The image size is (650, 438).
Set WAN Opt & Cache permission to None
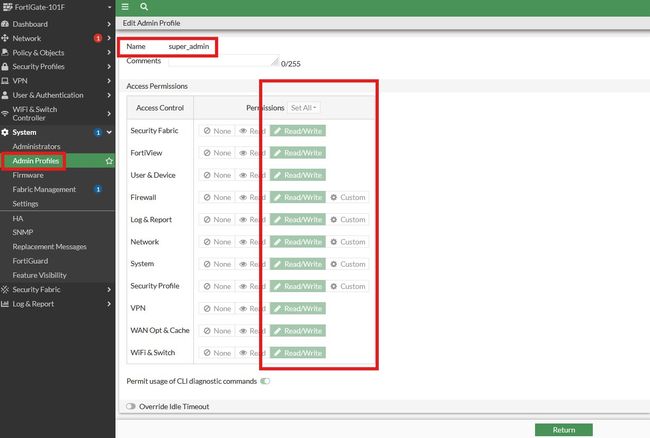coord(217,331)
